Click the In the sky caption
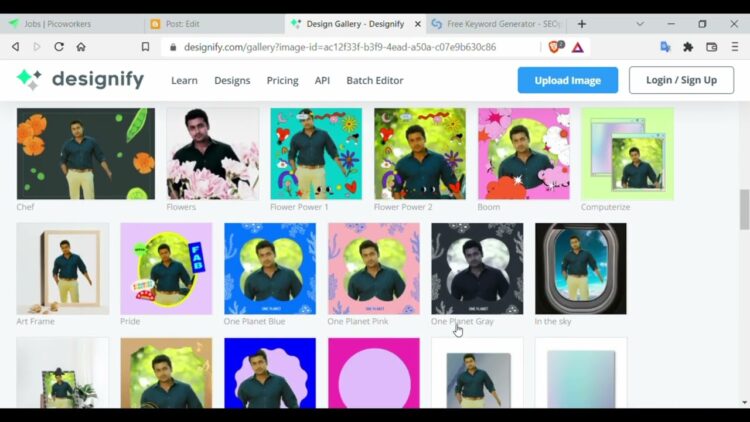 tap(553, 322)
